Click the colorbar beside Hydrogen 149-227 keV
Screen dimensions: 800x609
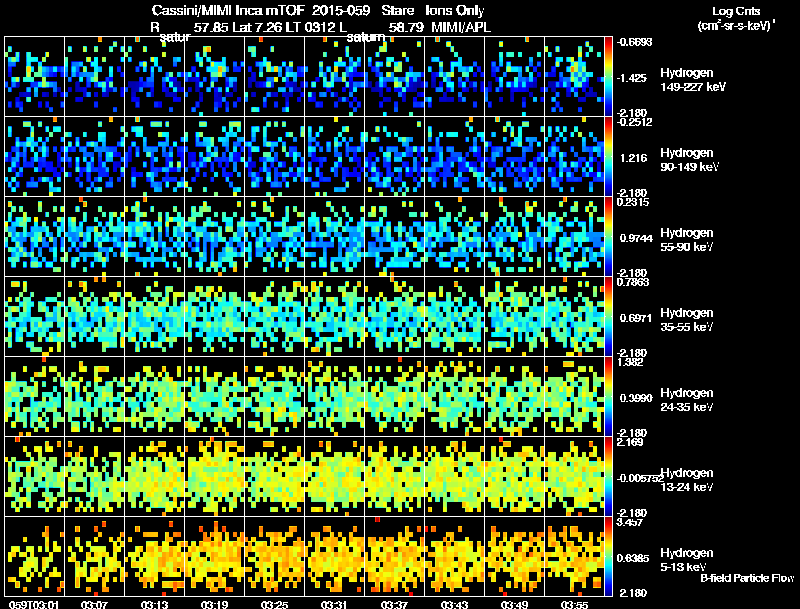[x=608, y=77]
